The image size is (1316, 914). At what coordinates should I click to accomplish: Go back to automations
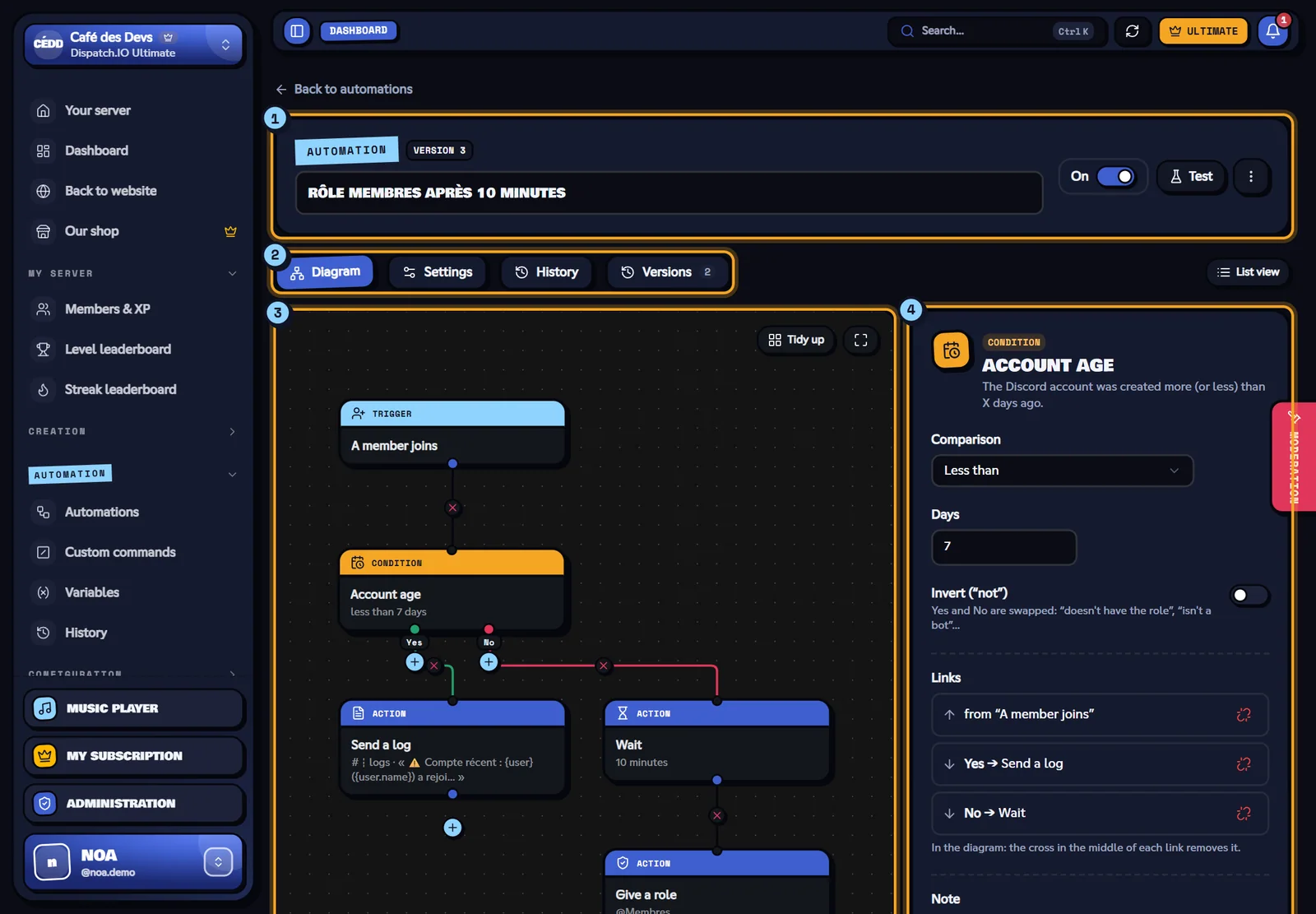344,89
